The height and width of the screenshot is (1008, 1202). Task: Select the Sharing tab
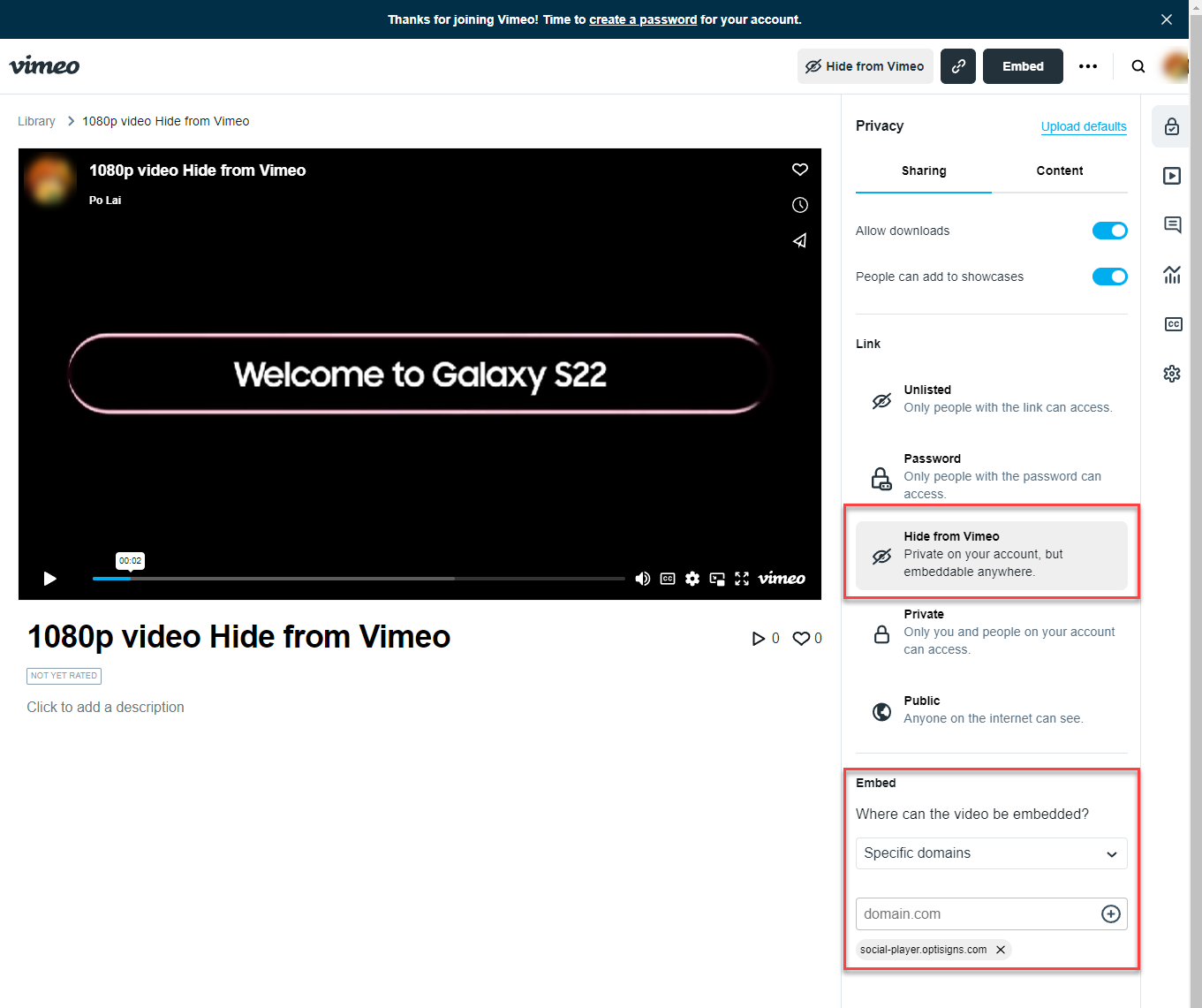pyautogui.click(x=923, y=171)
